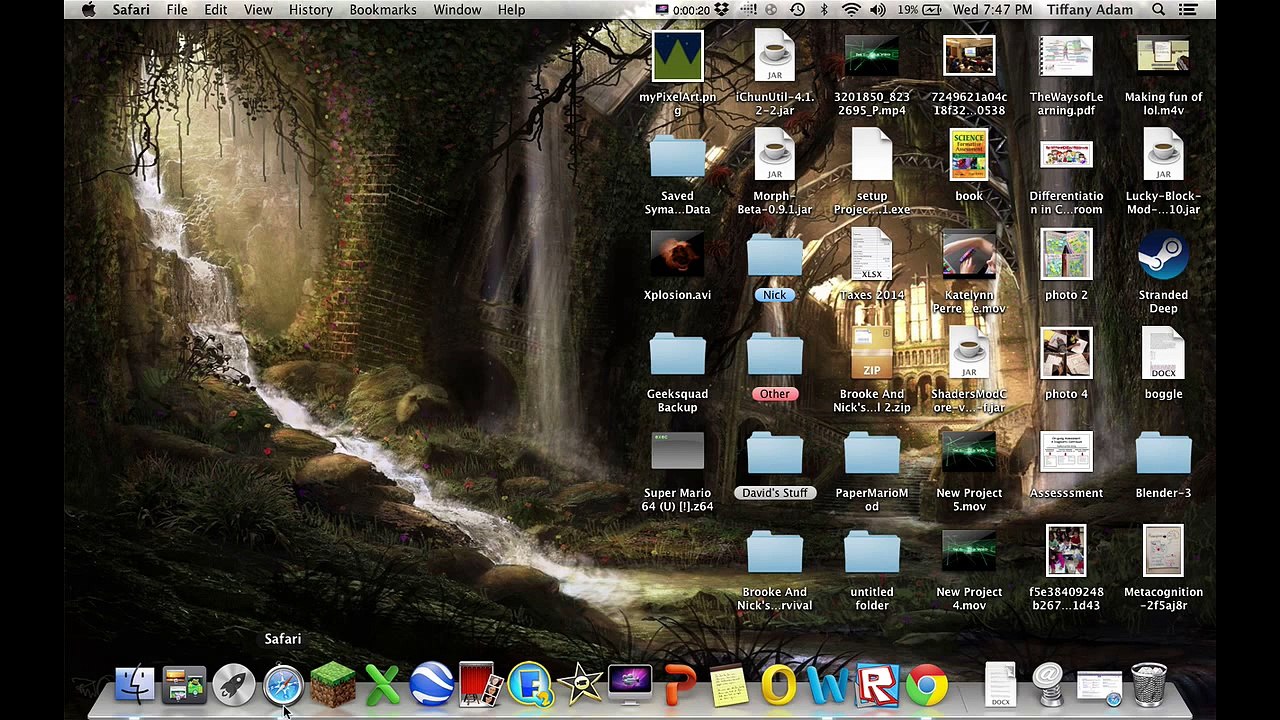Viewport: 1280px width, 720px height.
Task: Launch Launchpad rocket icon in dock
Action: point(234,685)
